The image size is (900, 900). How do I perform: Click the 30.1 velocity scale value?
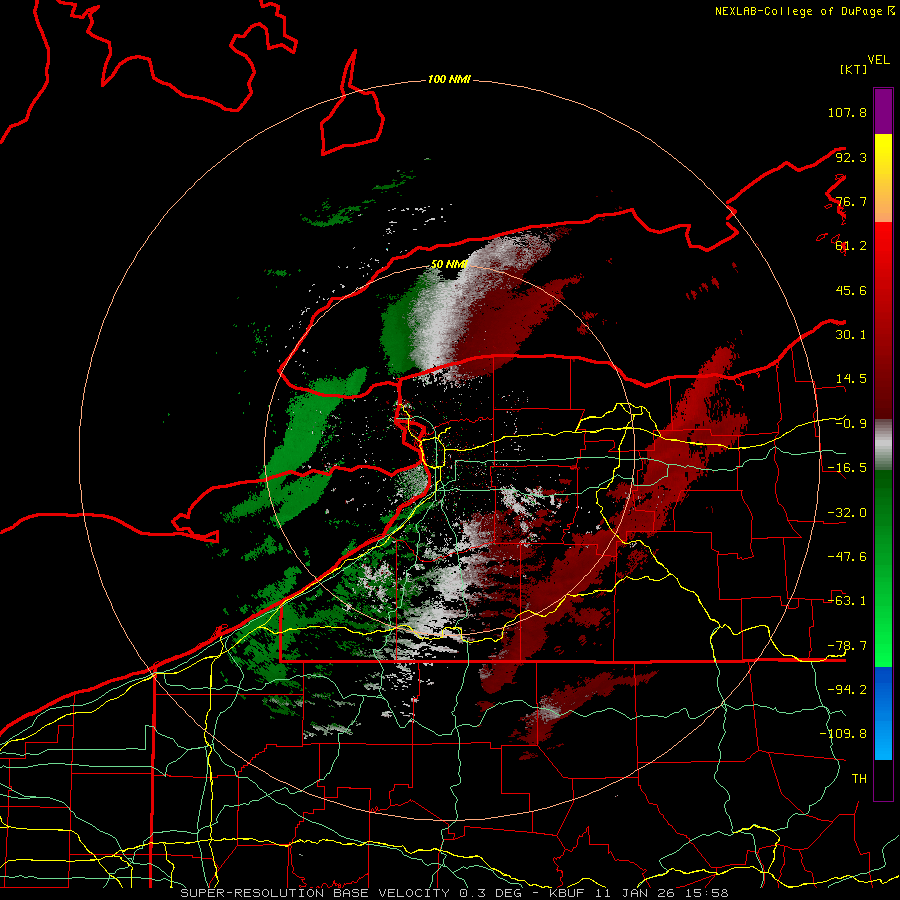coord(851,335)
